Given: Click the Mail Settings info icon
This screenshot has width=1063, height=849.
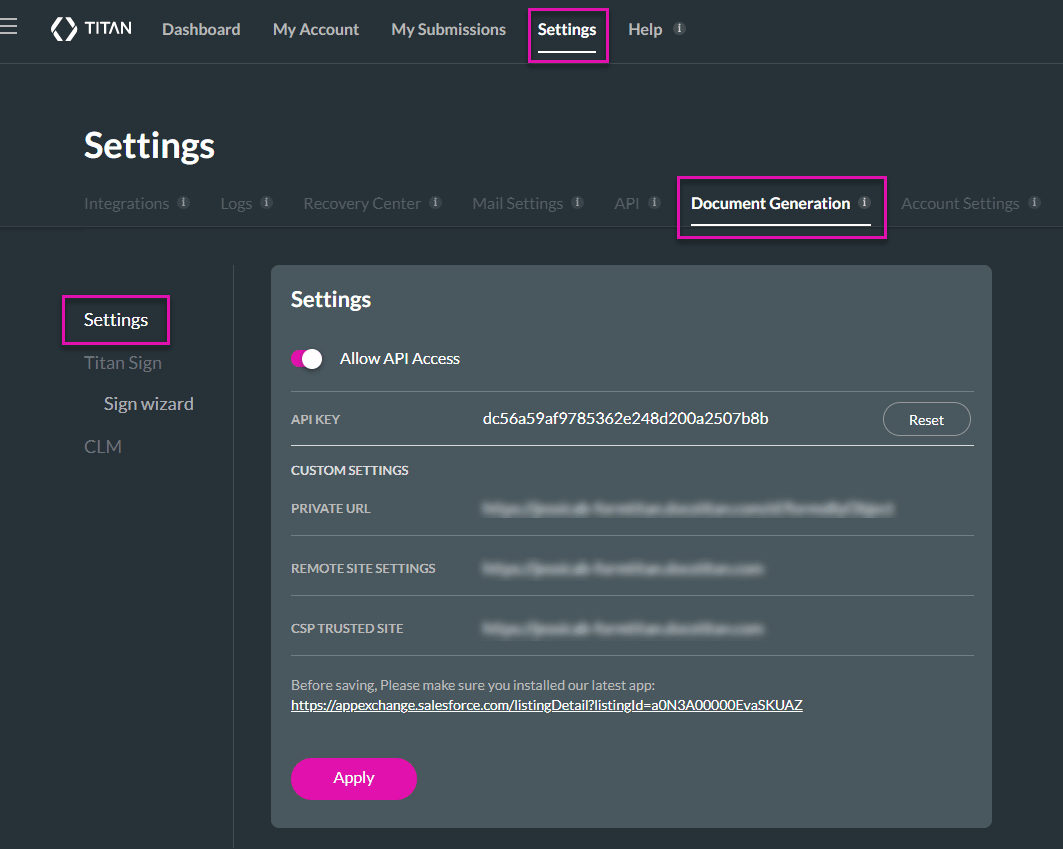Looking at the screenshot, I should 578,202.
